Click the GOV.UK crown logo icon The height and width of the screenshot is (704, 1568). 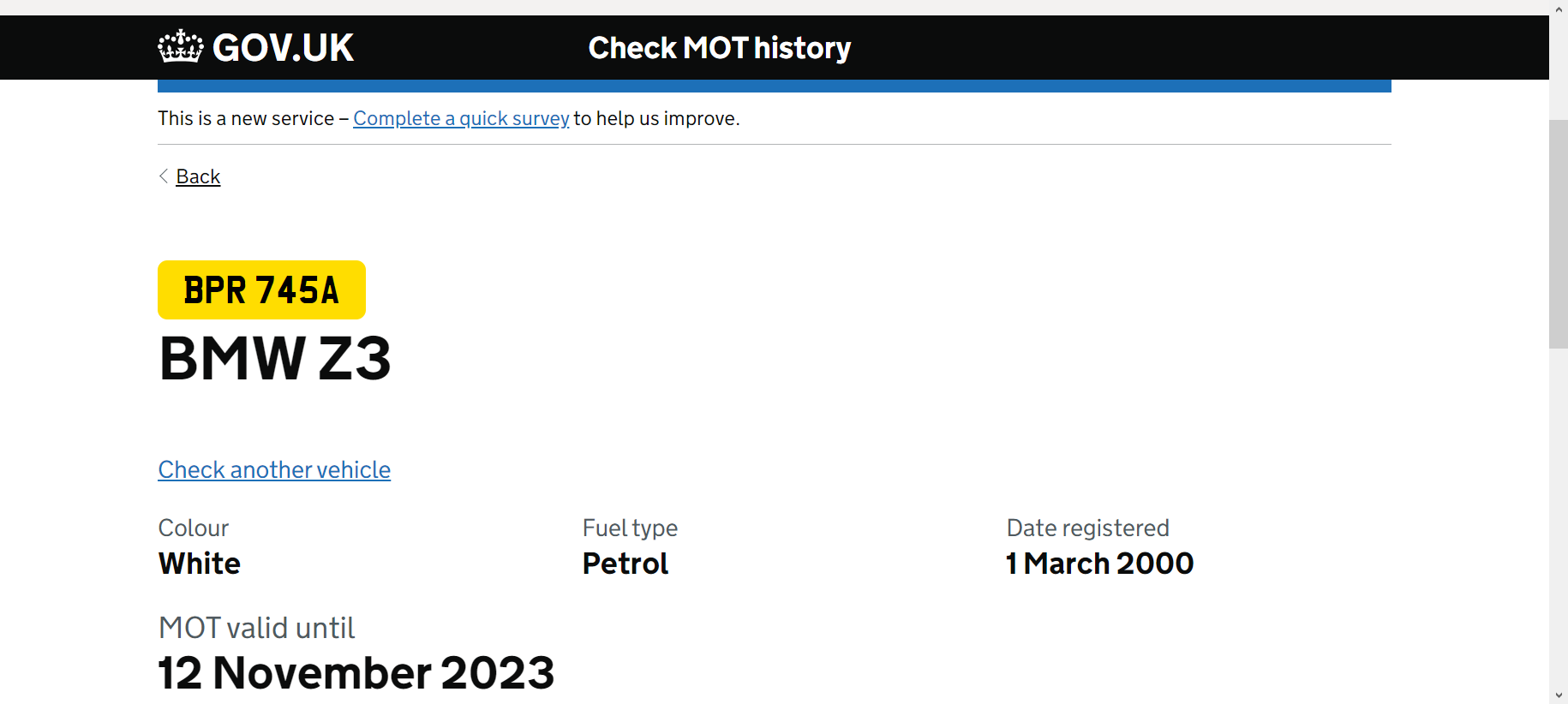point(181,46)
